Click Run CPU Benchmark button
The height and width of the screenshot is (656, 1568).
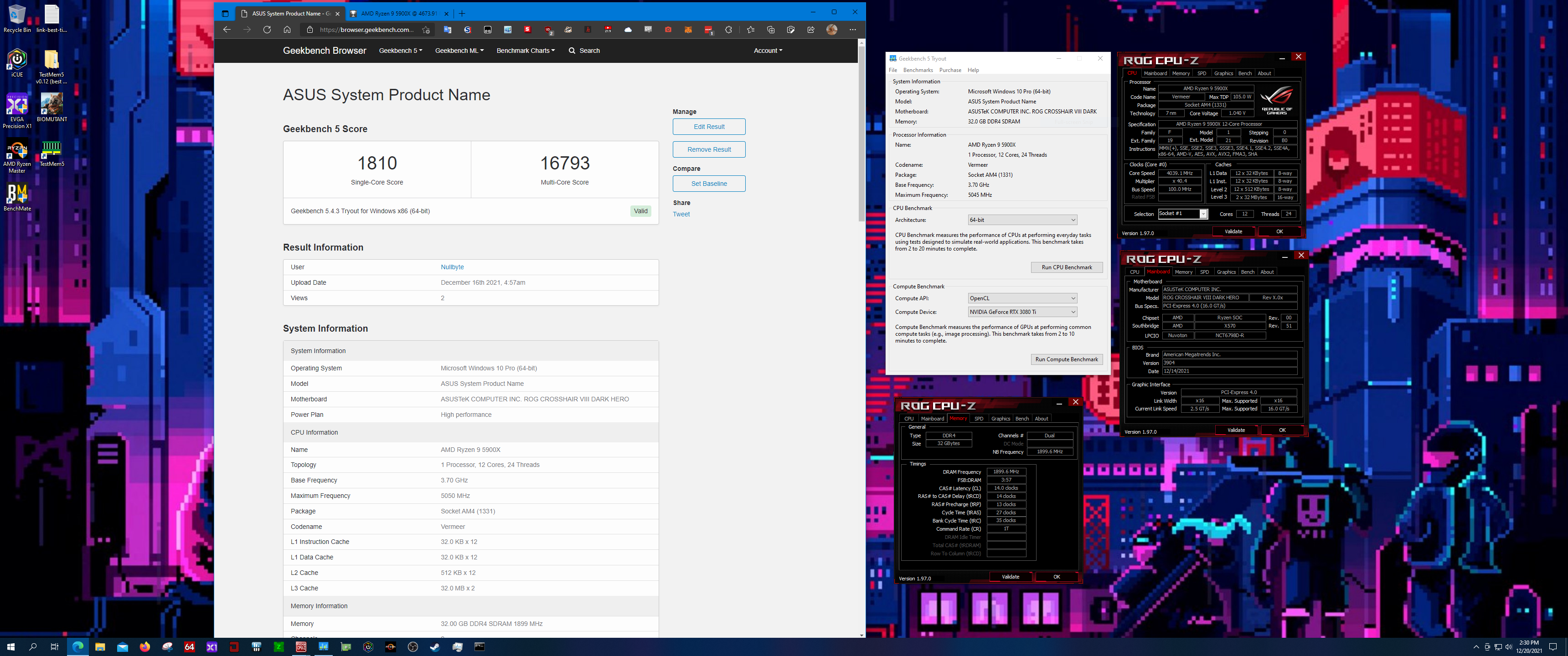click(x=1067, y=267)
